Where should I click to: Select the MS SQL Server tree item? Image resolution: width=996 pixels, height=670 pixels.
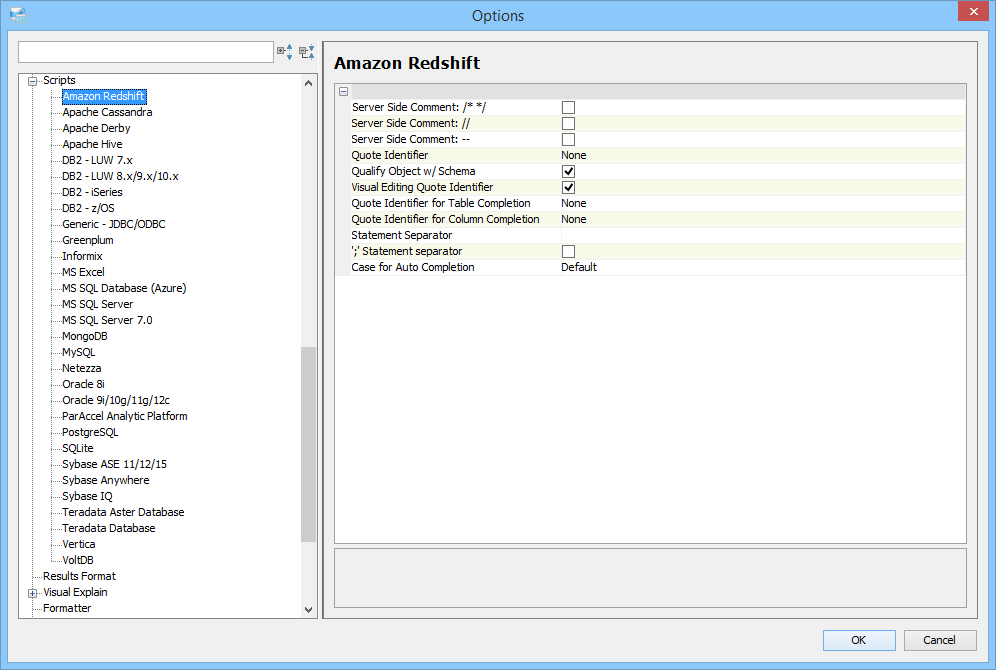tap(97, 304)
